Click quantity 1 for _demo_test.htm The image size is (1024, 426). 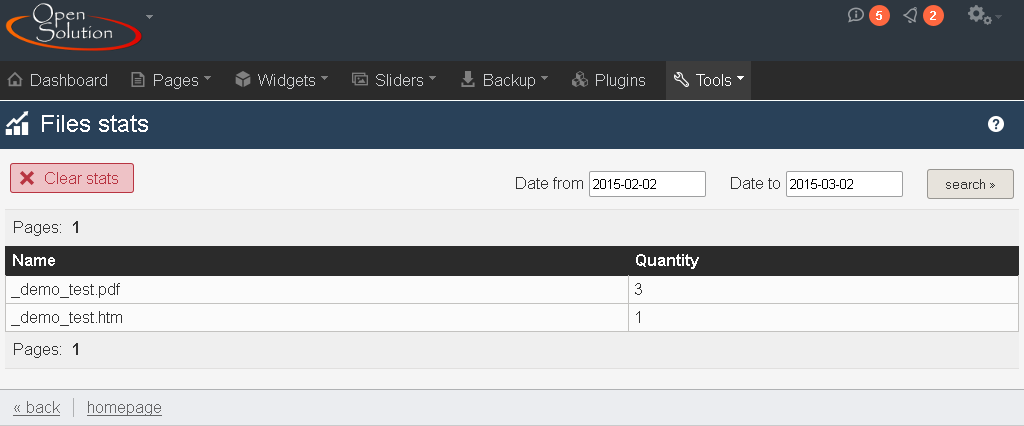(x=639, y=318)
